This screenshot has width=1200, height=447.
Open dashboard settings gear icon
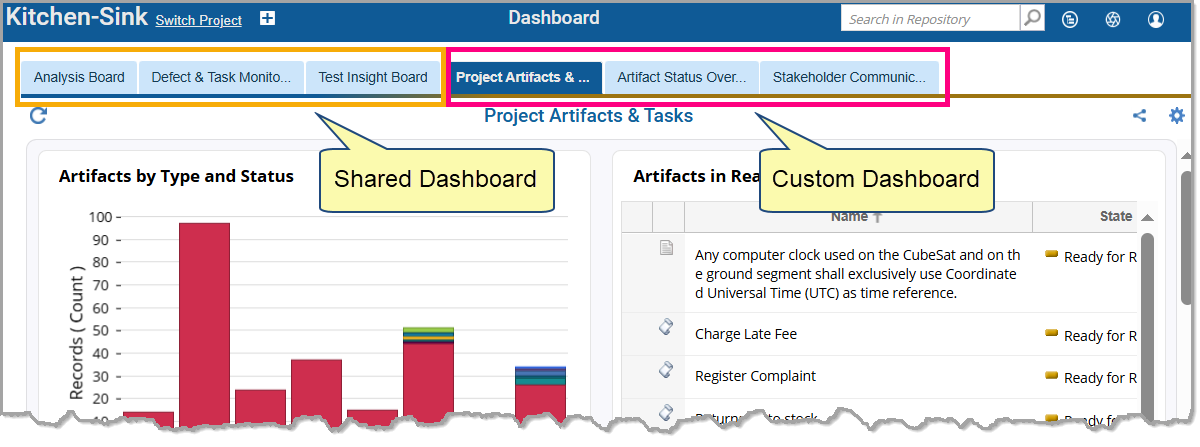(x=1177, y=116)
